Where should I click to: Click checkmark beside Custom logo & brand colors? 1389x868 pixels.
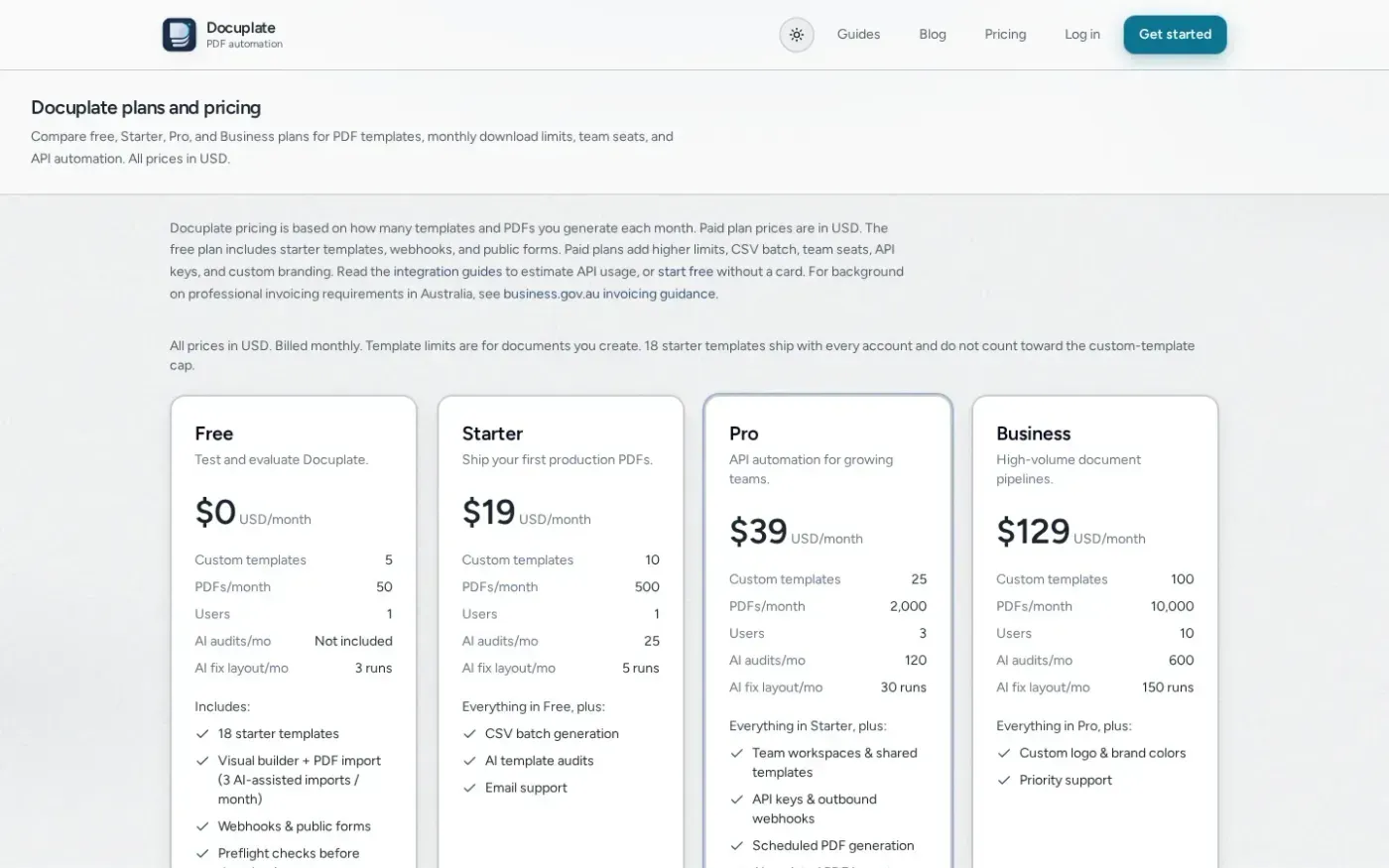[1003, 753]
